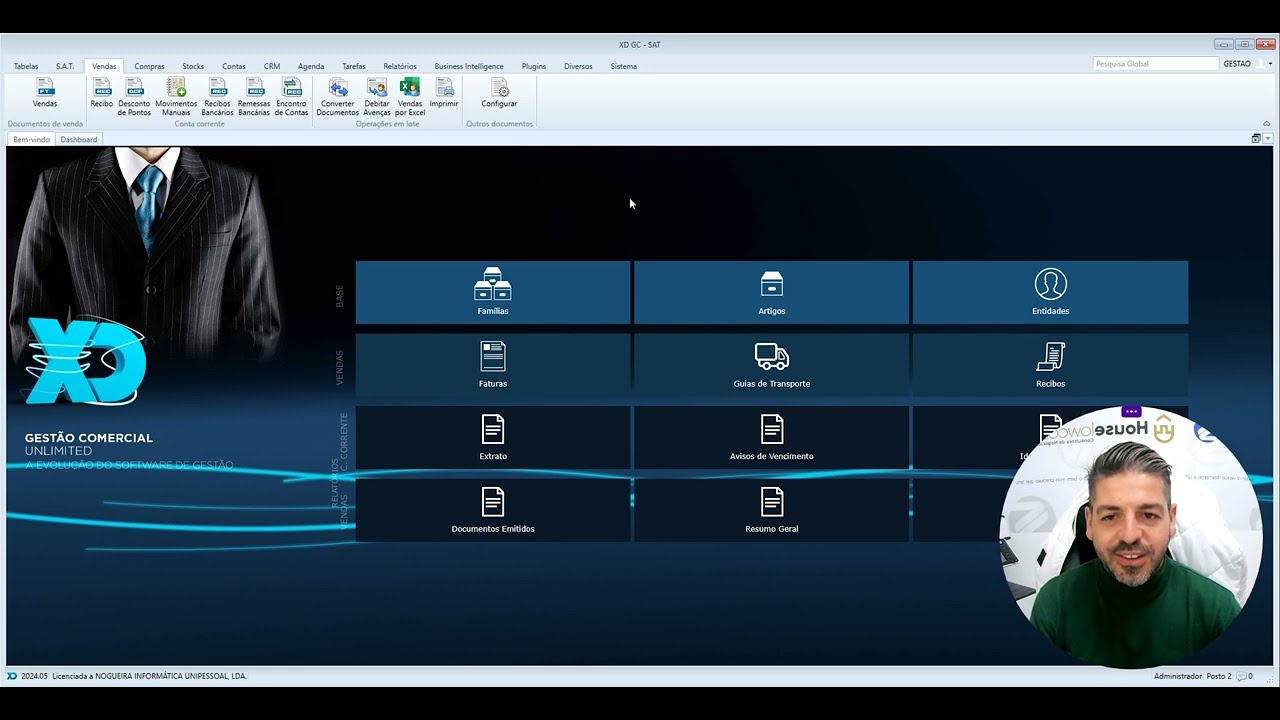Switch to the S.A.T. tab
This screenshot has height=720, width=1280.
click(65, 66)
